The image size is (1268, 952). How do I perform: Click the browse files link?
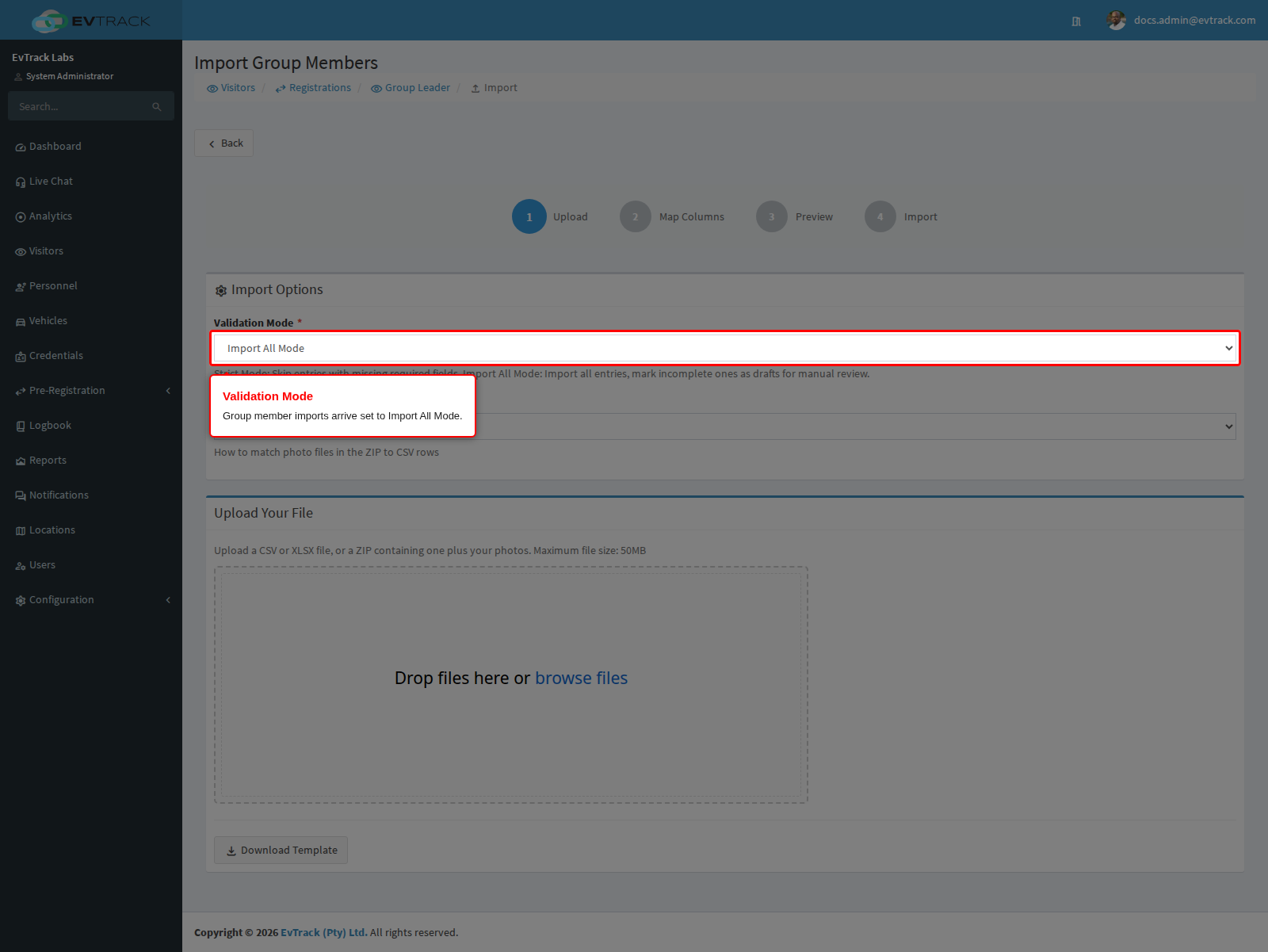click(581, 679)
